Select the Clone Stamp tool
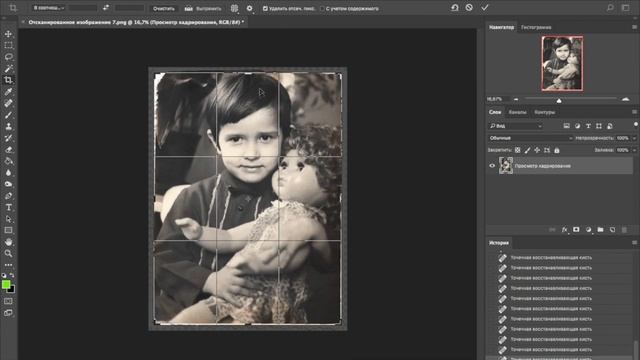The height and width of the screenshot is (360, 640). pyautogui.click(x=8, y=127)
